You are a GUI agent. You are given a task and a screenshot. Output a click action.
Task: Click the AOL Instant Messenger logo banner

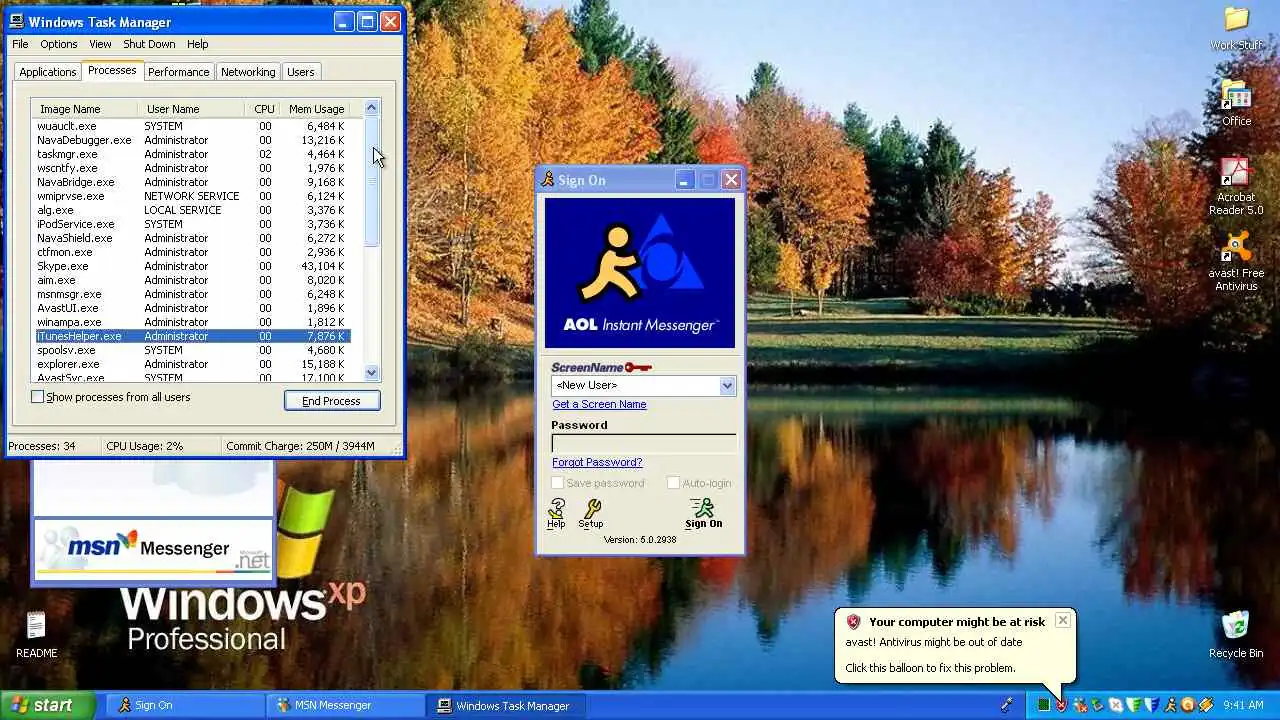tap(640, 273)
